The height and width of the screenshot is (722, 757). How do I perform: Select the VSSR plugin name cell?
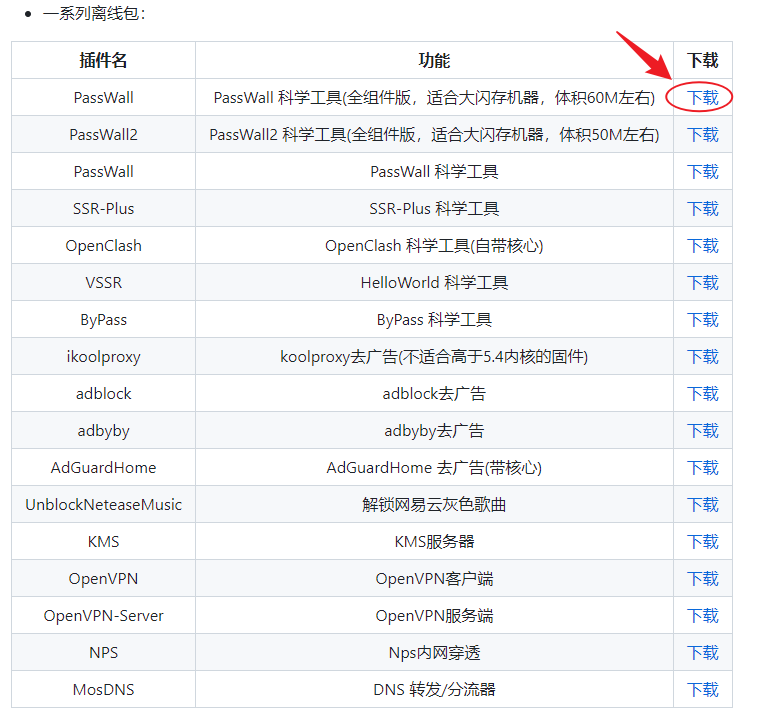[x=103, y=282]
